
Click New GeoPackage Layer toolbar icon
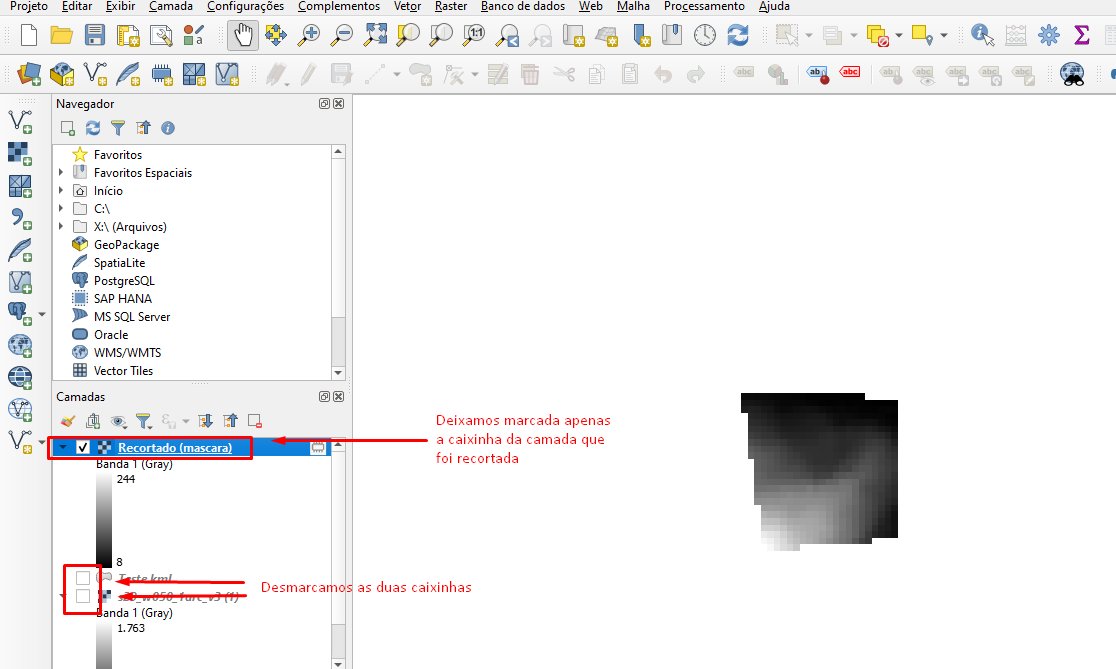(x=62, y=73)
